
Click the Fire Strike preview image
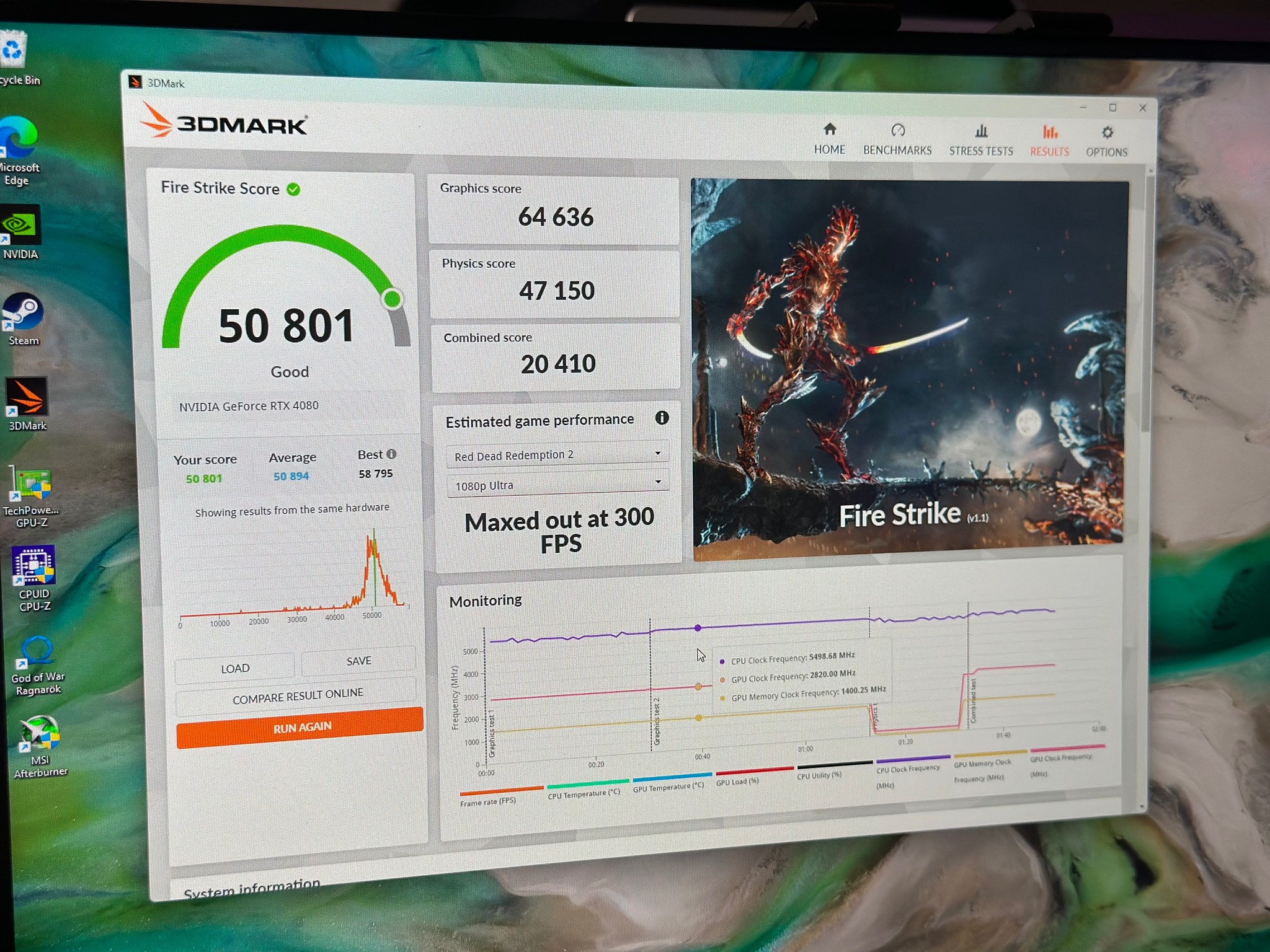tap(909, 369)
